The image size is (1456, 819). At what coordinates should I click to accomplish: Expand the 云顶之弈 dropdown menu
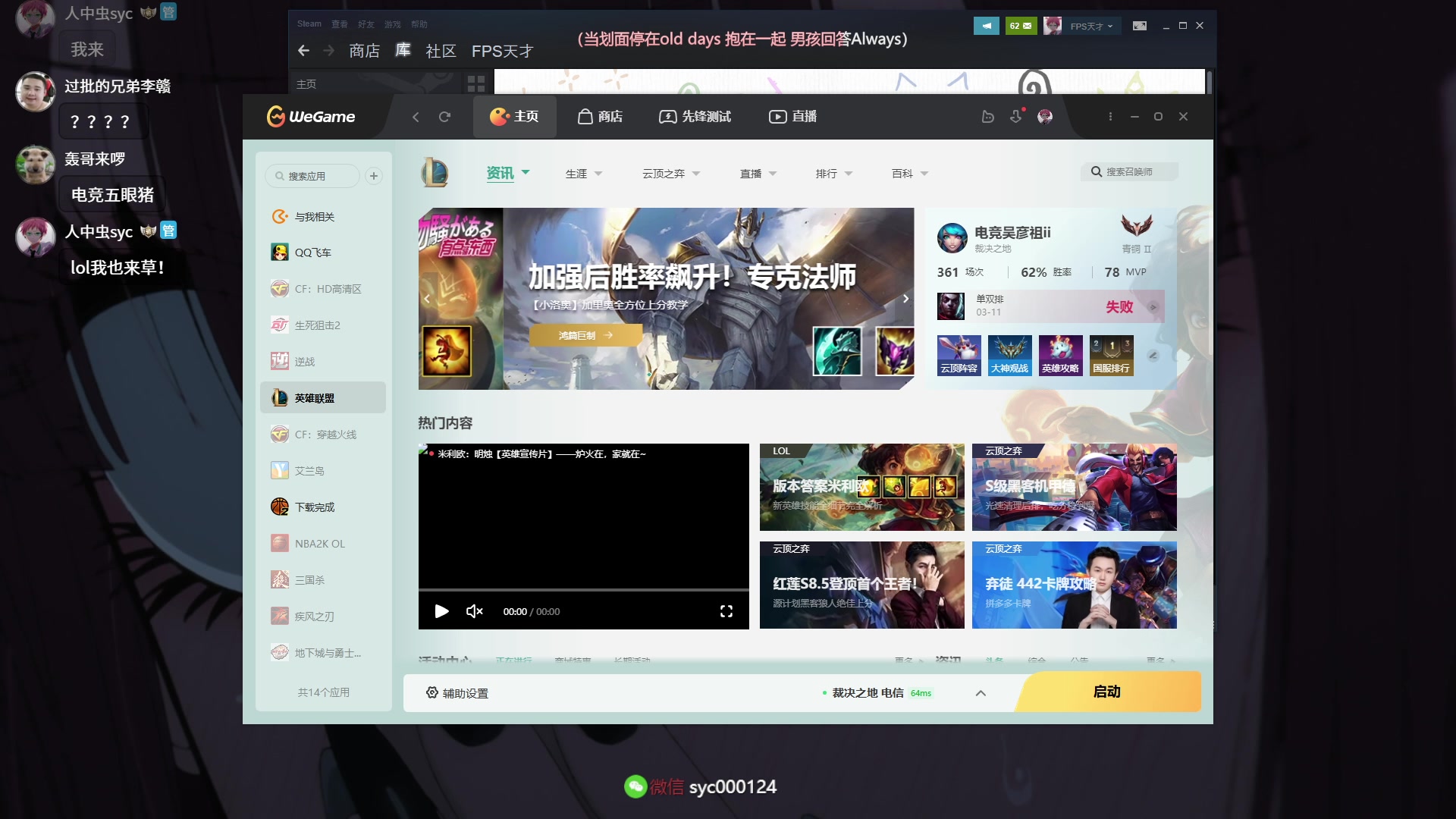click(671, 174)
